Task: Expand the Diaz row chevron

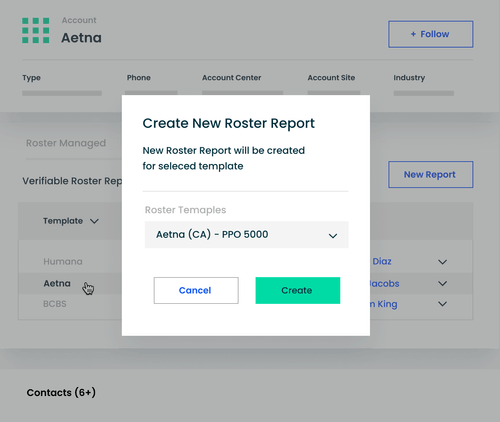Action: tap(442, 262)
